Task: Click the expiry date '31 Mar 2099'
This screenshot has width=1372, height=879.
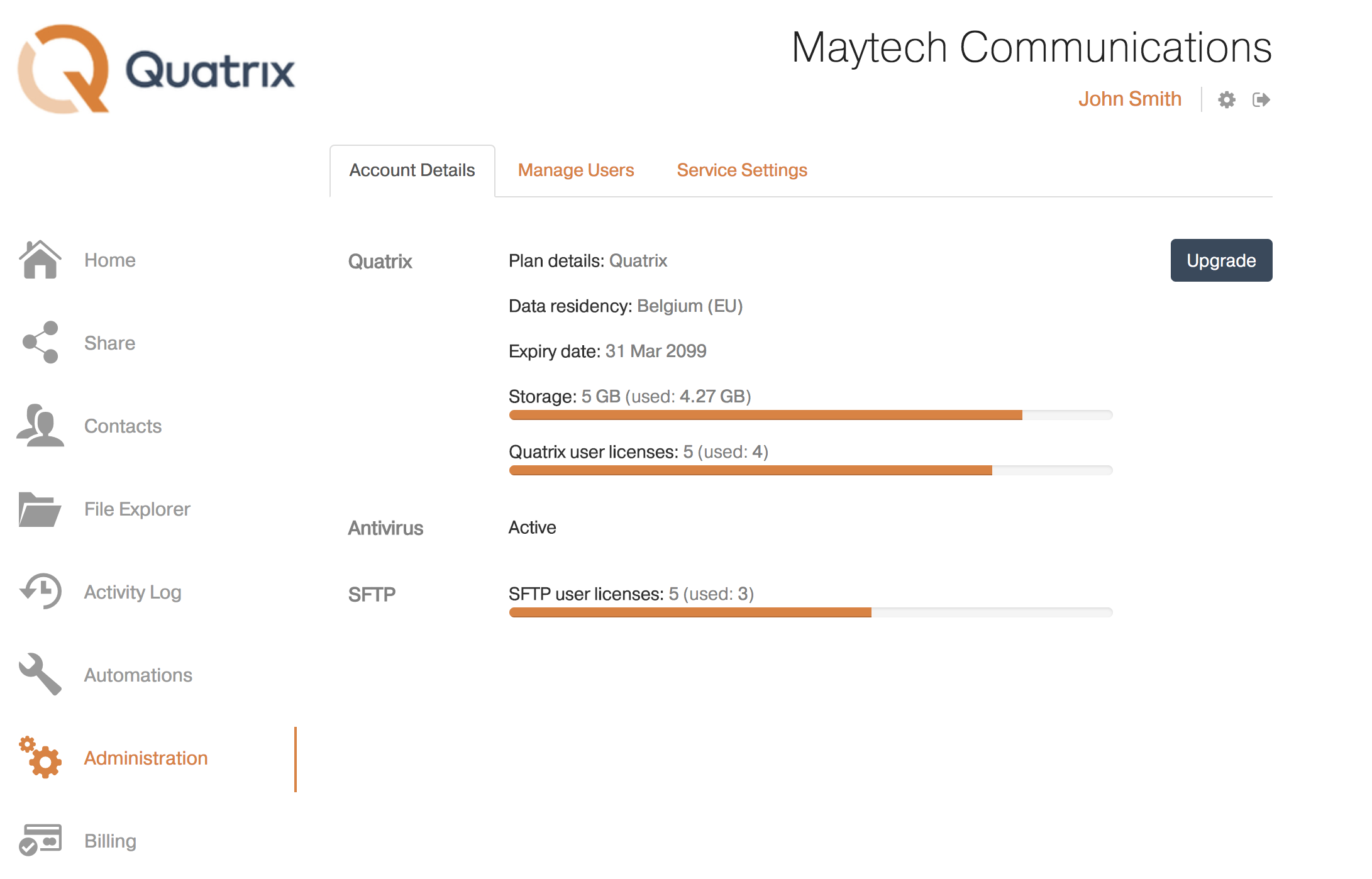Action: pyautogui.click(x=656, y=351)
